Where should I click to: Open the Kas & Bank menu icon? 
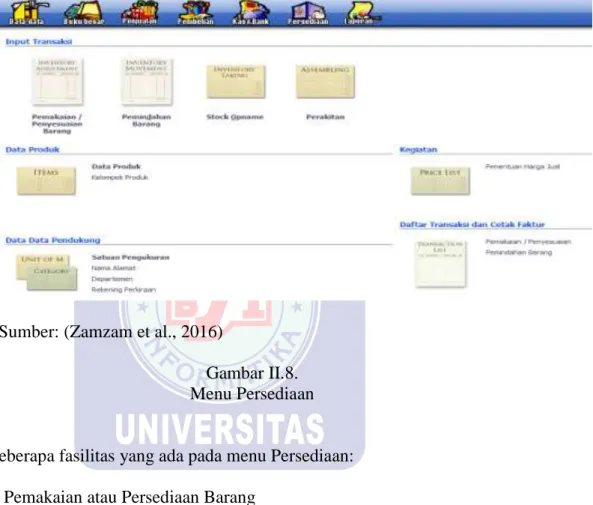[x=251, y=13]
